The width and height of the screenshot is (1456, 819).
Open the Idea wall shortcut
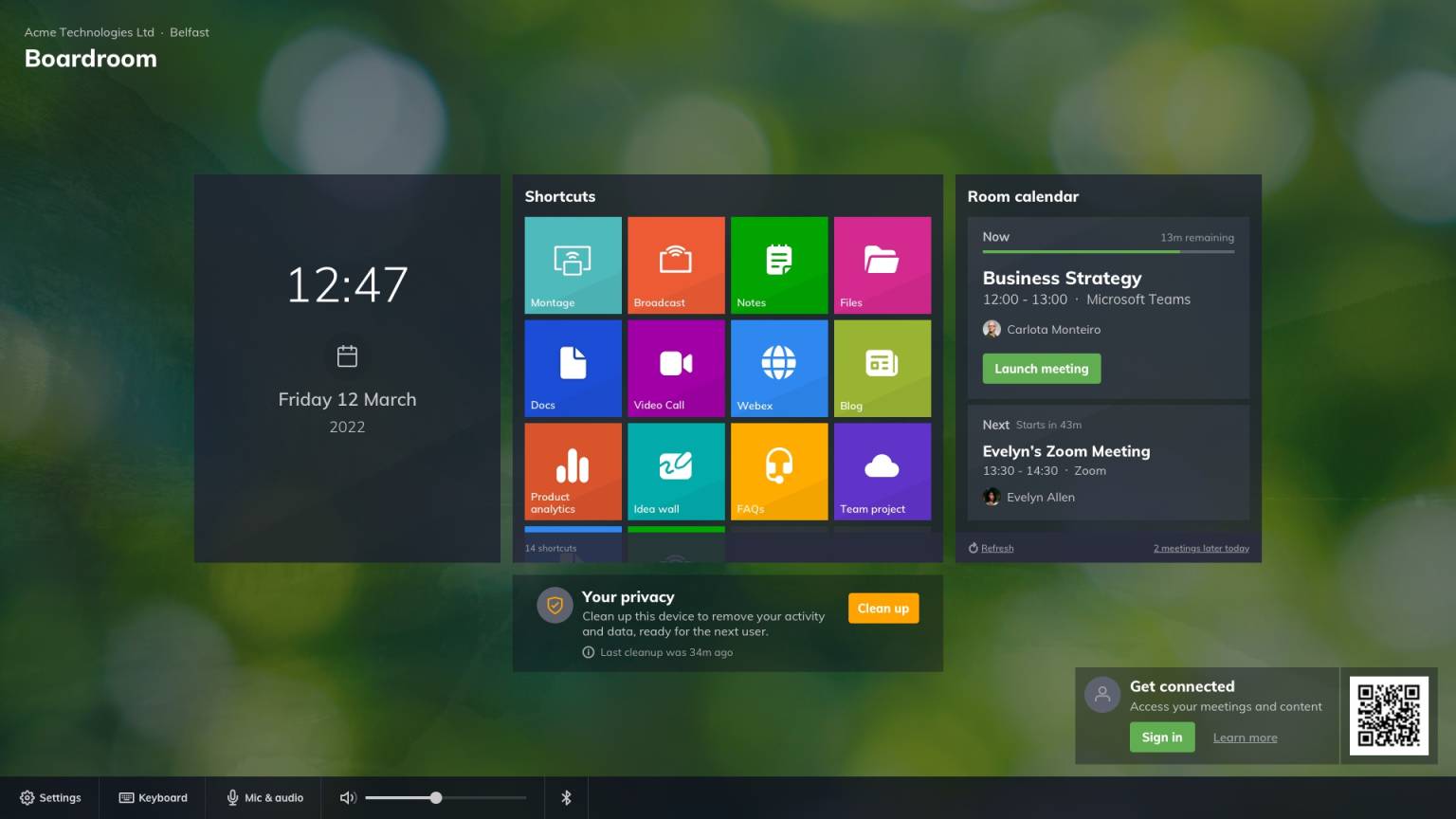click(x=676, y=471)
